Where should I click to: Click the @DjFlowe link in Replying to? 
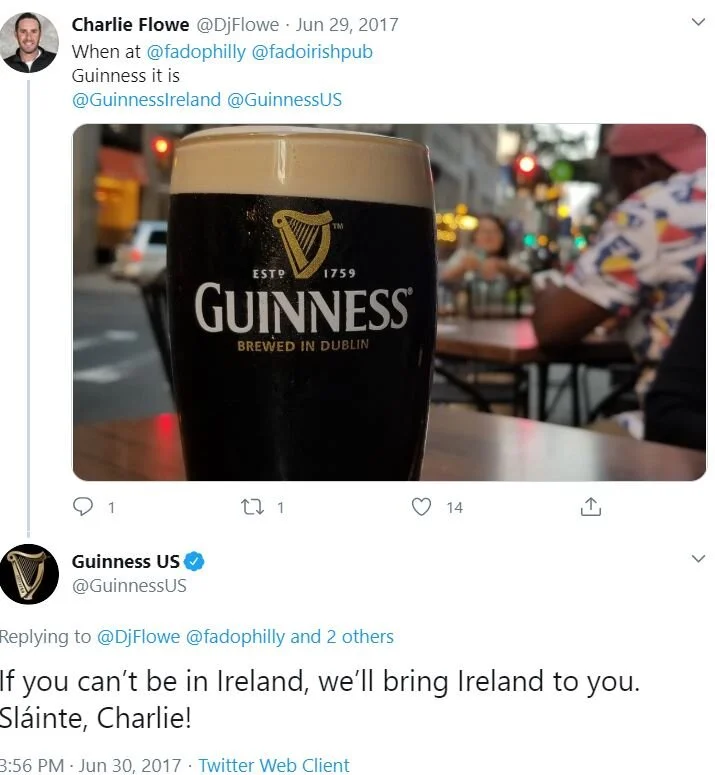[x=138, y=637]
